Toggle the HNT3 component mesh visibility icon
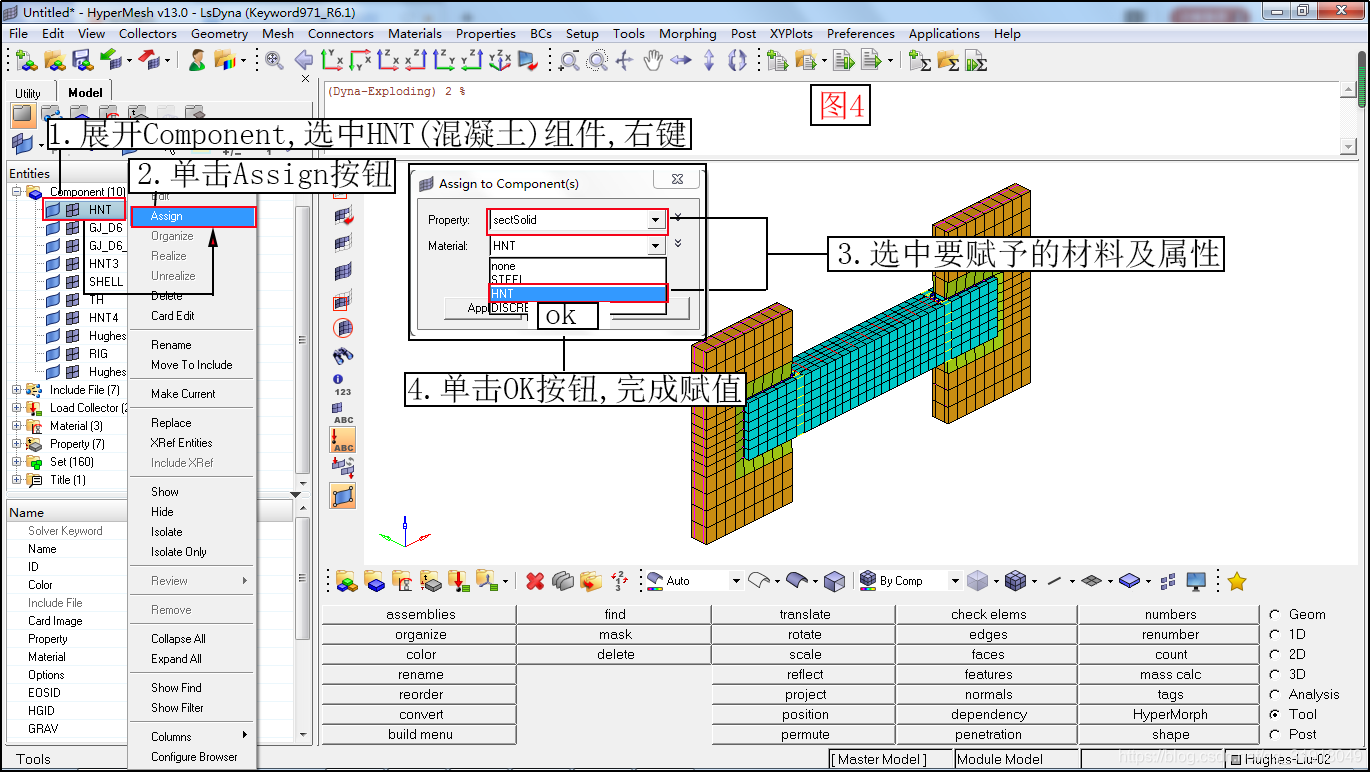Screen dimensions: 1372x775 [x=72, y=264]
